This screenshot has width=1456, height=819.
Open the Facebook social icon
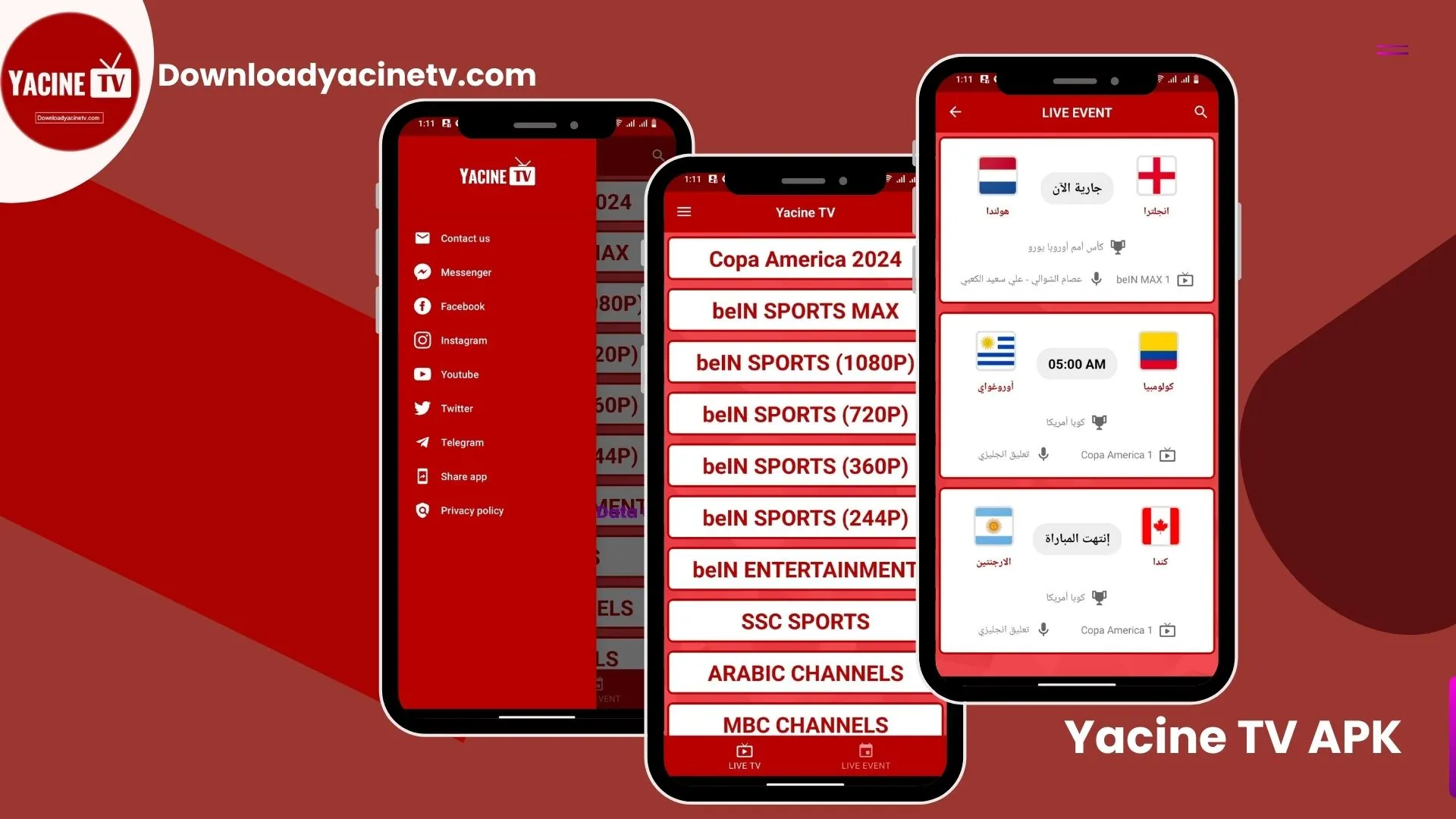tap(422, 305)
